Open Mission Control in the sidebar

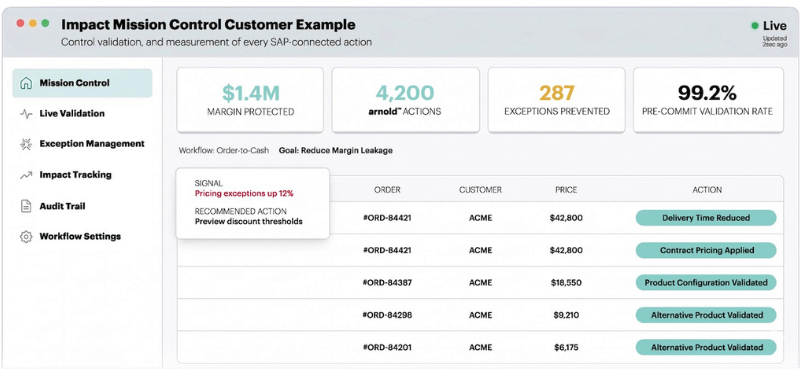coord(82,83)
